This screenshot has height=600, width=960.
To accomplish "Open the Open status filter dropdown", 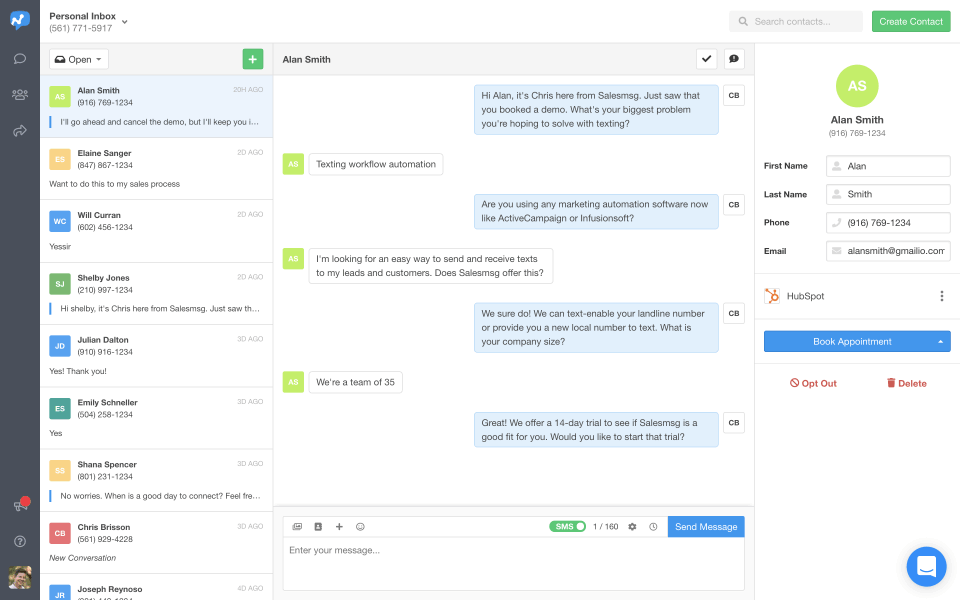I will (x=79, y=59).
